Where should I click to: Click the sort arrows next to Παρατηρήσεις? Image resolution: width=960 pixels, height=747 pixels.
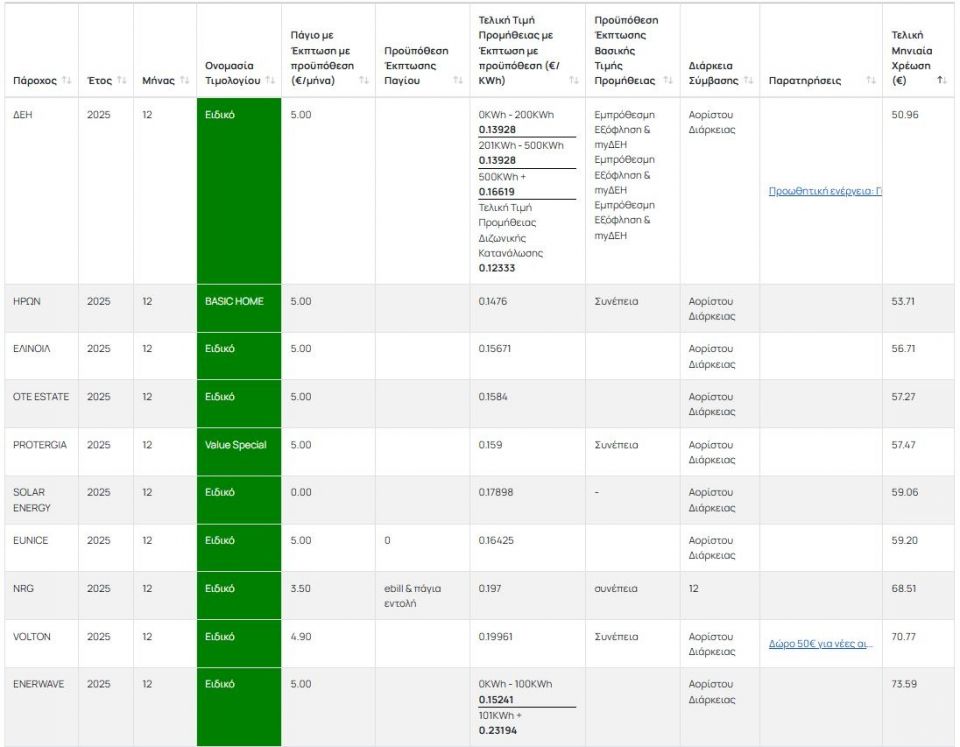pos(869,80)
